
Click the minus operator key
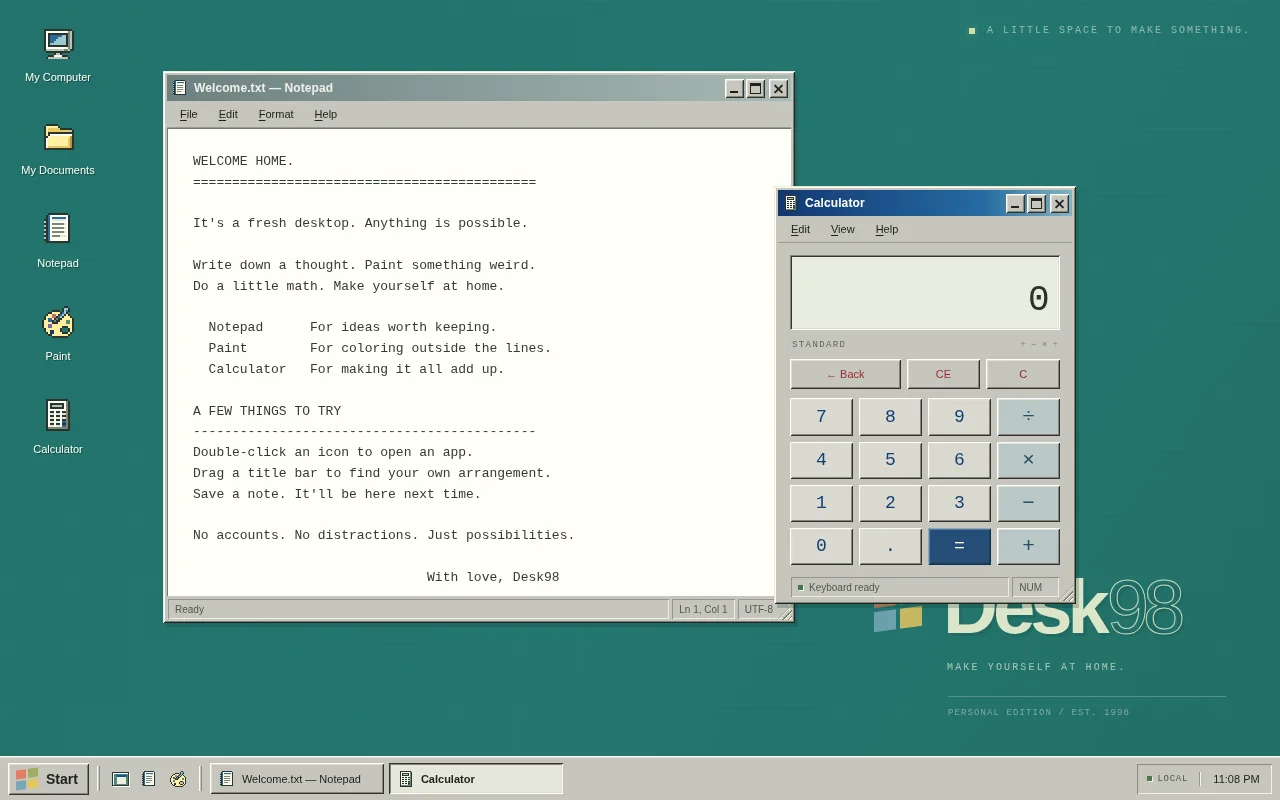pos(1028,503)
